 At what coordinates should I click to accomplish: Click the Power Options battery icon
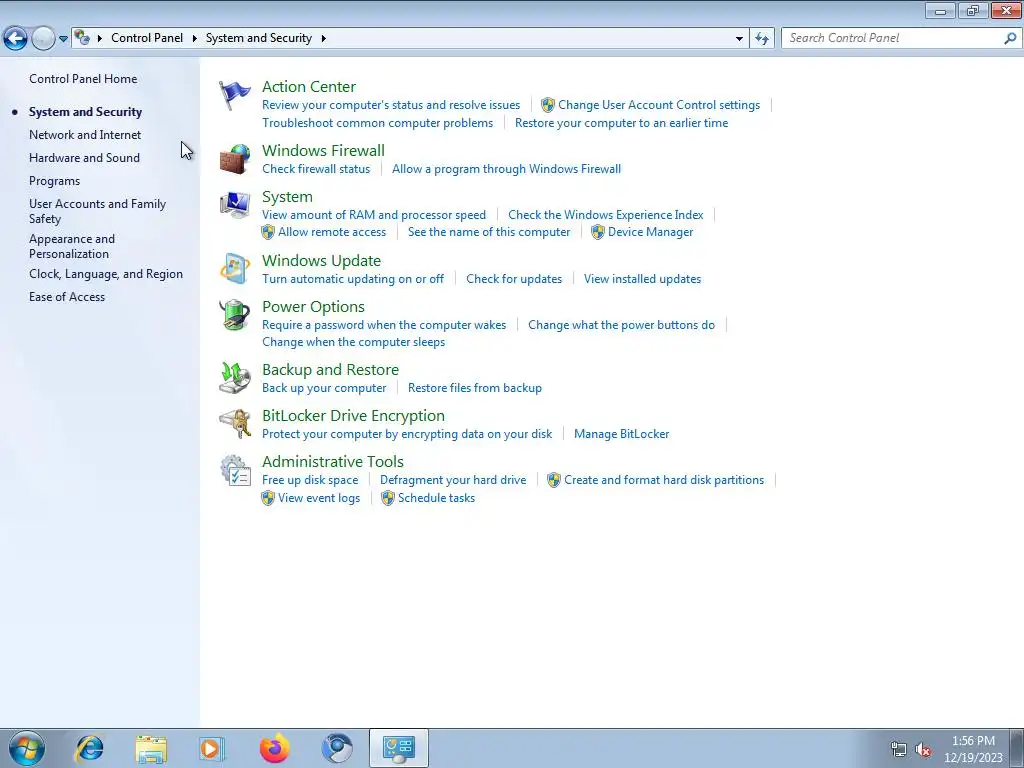click(x=234, y=315)
